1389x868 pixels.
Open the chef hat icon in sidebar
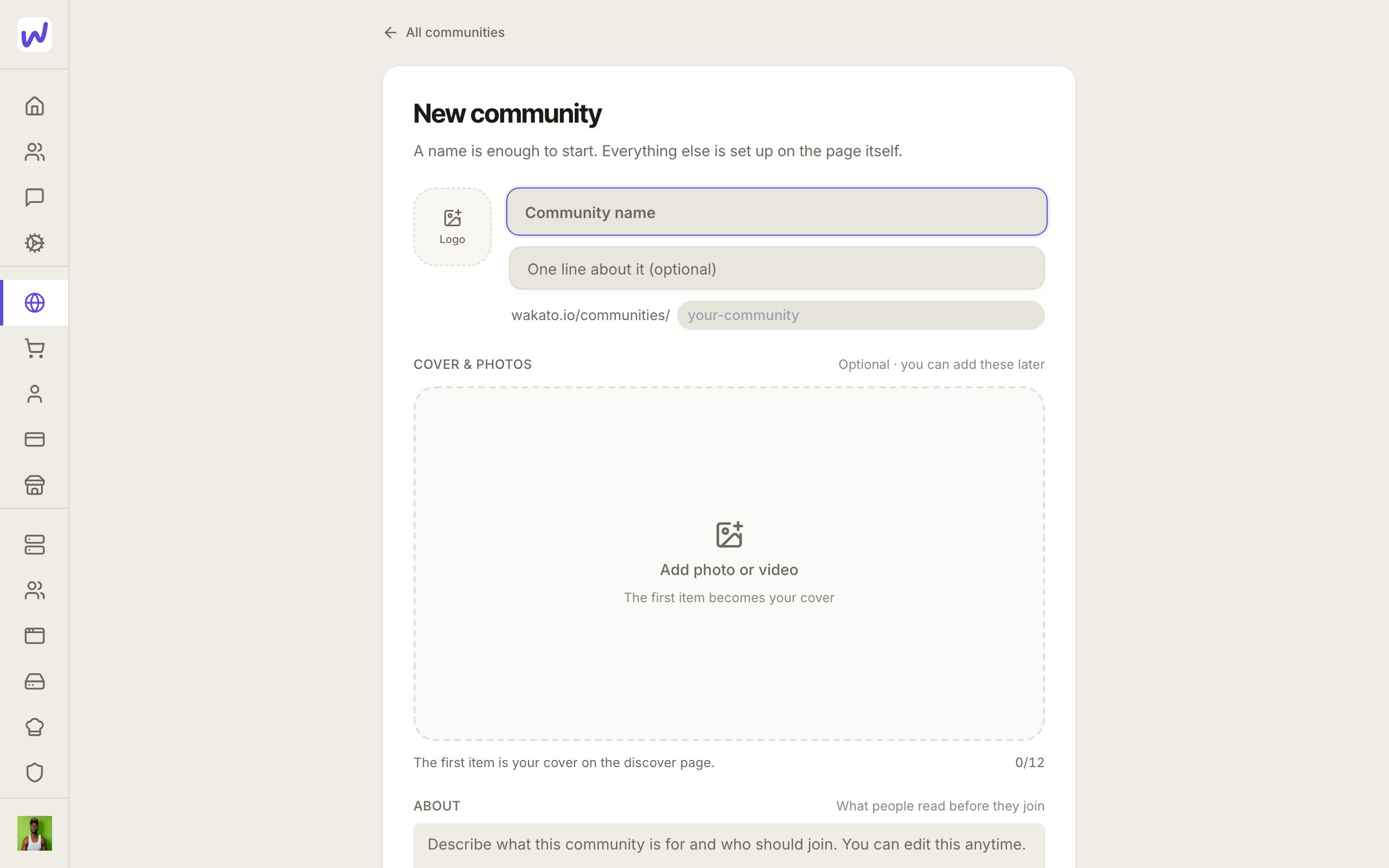coord(34,727)
